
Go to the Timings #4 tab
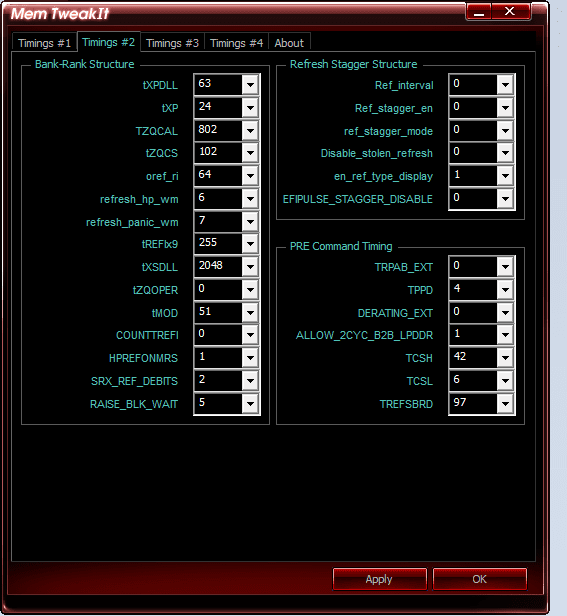[x=237, y=43]
